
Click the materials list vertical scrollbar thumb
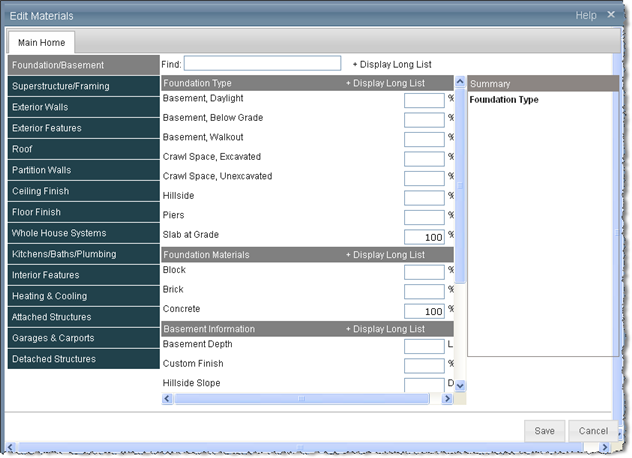click(x=460, y=186)
